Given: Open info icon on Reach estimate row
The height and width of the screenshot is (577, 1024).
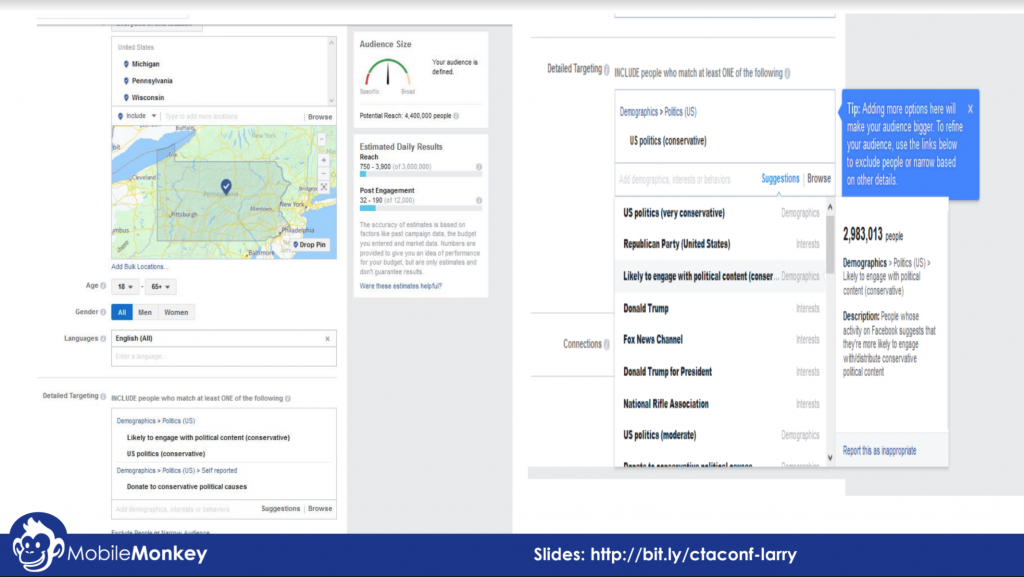Looking at the screenshot, I should [x=479, y=167].
